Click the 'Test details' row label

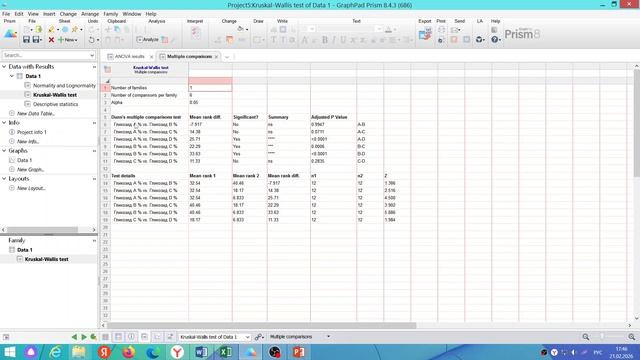point(123,176)
